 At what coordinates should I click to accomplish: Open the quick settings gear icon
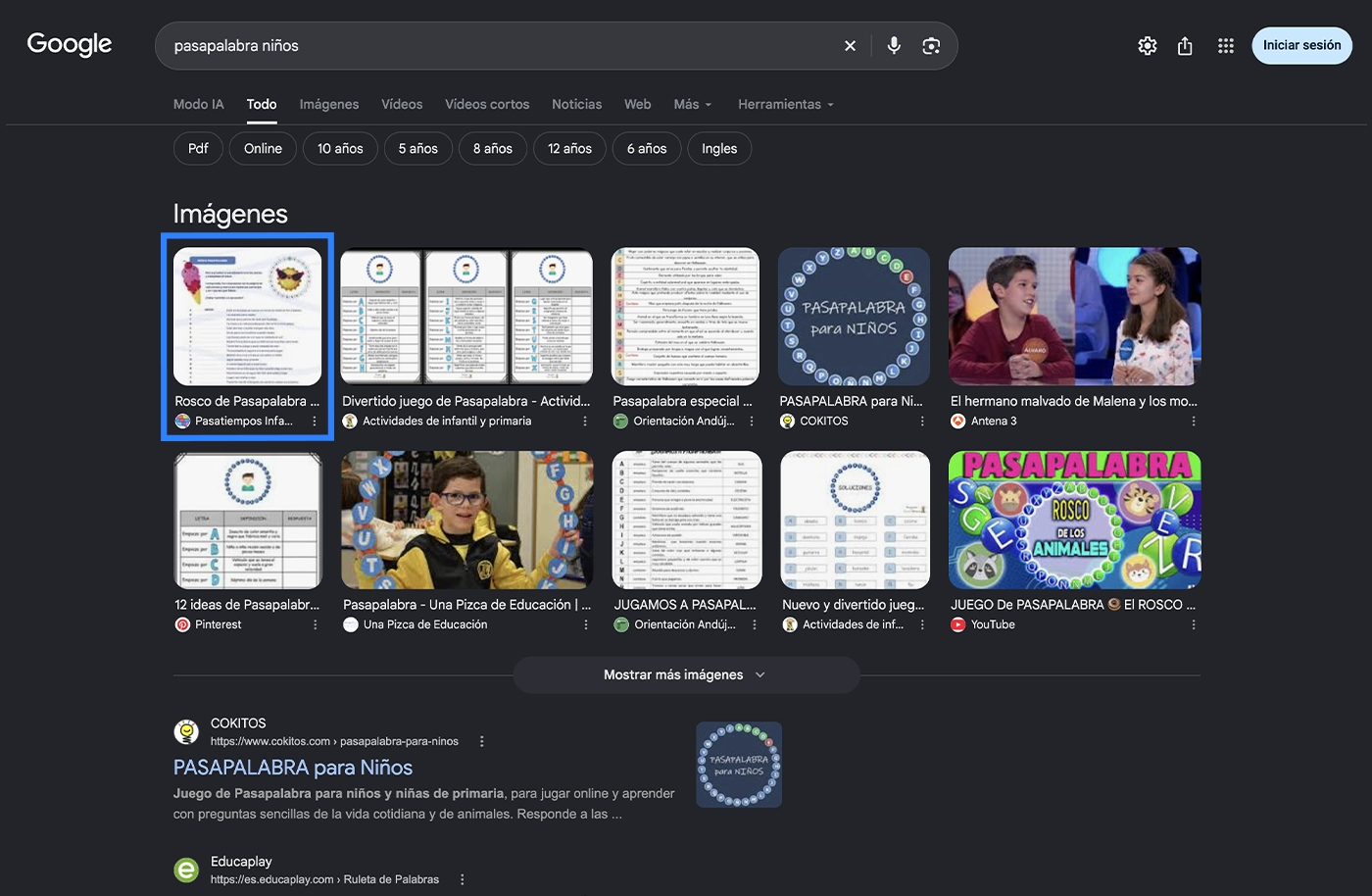(x=1148, y=46)
